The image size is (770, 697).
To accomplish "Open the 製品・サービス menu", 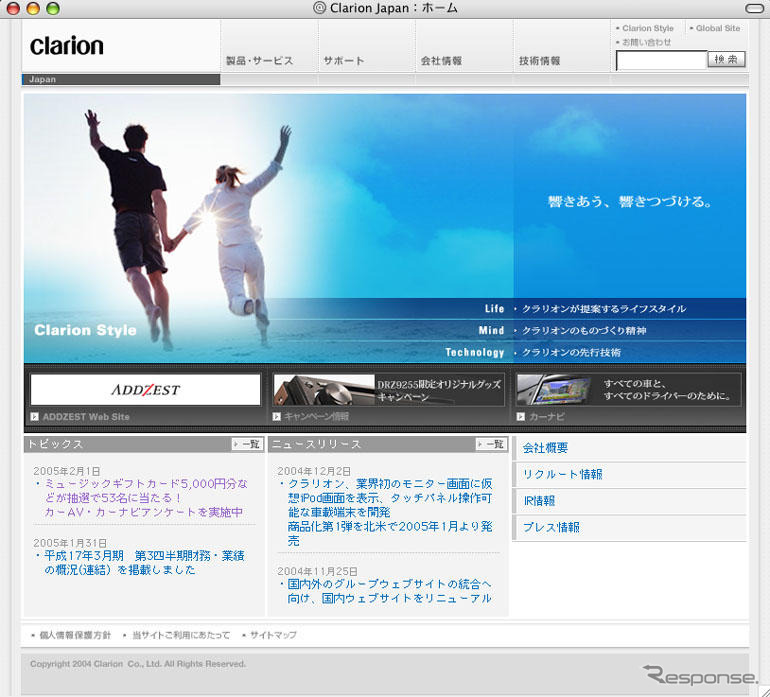I will coord(259,61).
